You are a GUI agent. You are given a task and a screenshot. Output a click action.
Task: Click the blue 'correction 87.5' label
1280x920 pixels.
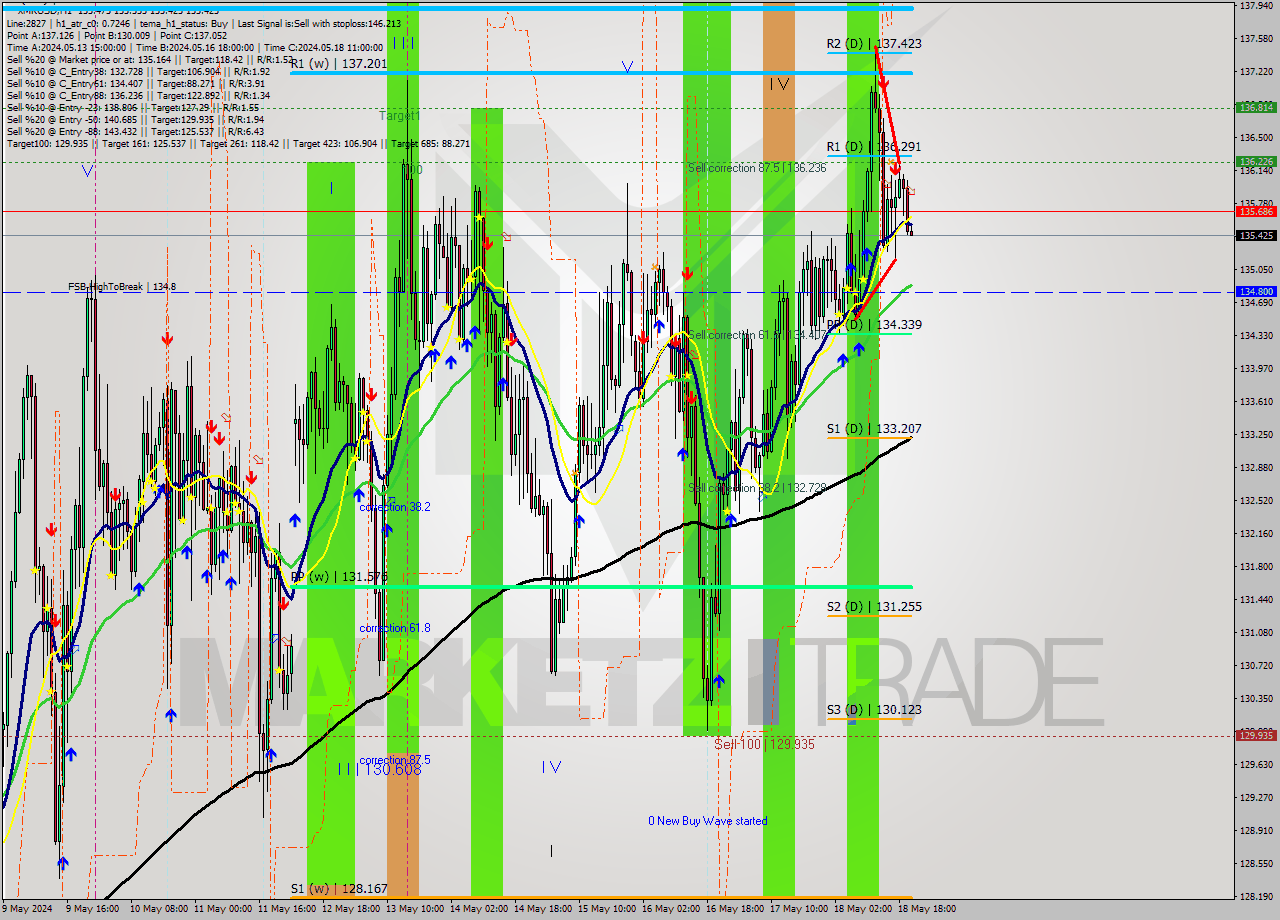[395, 760]
